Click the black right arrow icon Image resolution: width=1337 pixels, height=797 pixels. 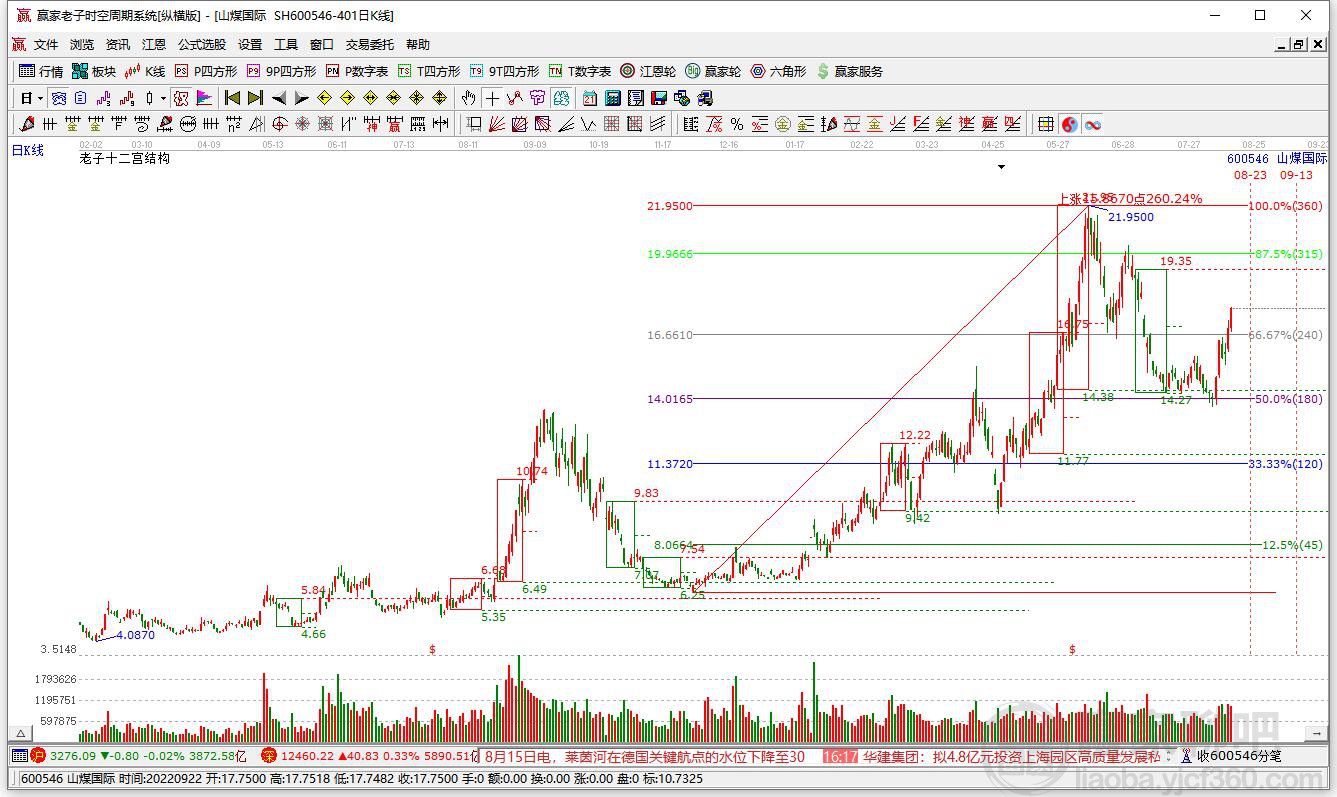(x=301, y=98)
